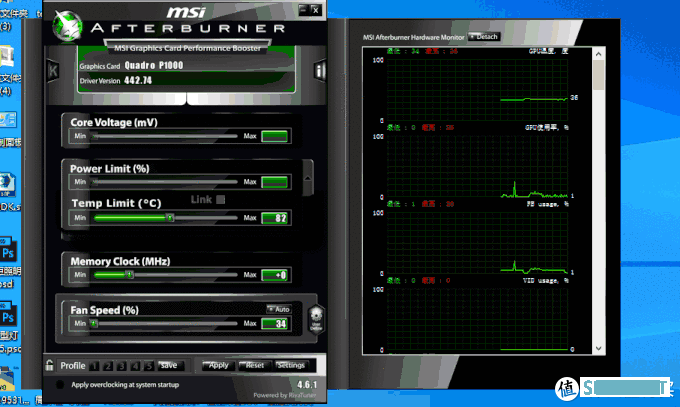The height and width of the screenshot is (407, 680).
Task: Click the User Define fan gear icon
Action: [x=316, y=319]
